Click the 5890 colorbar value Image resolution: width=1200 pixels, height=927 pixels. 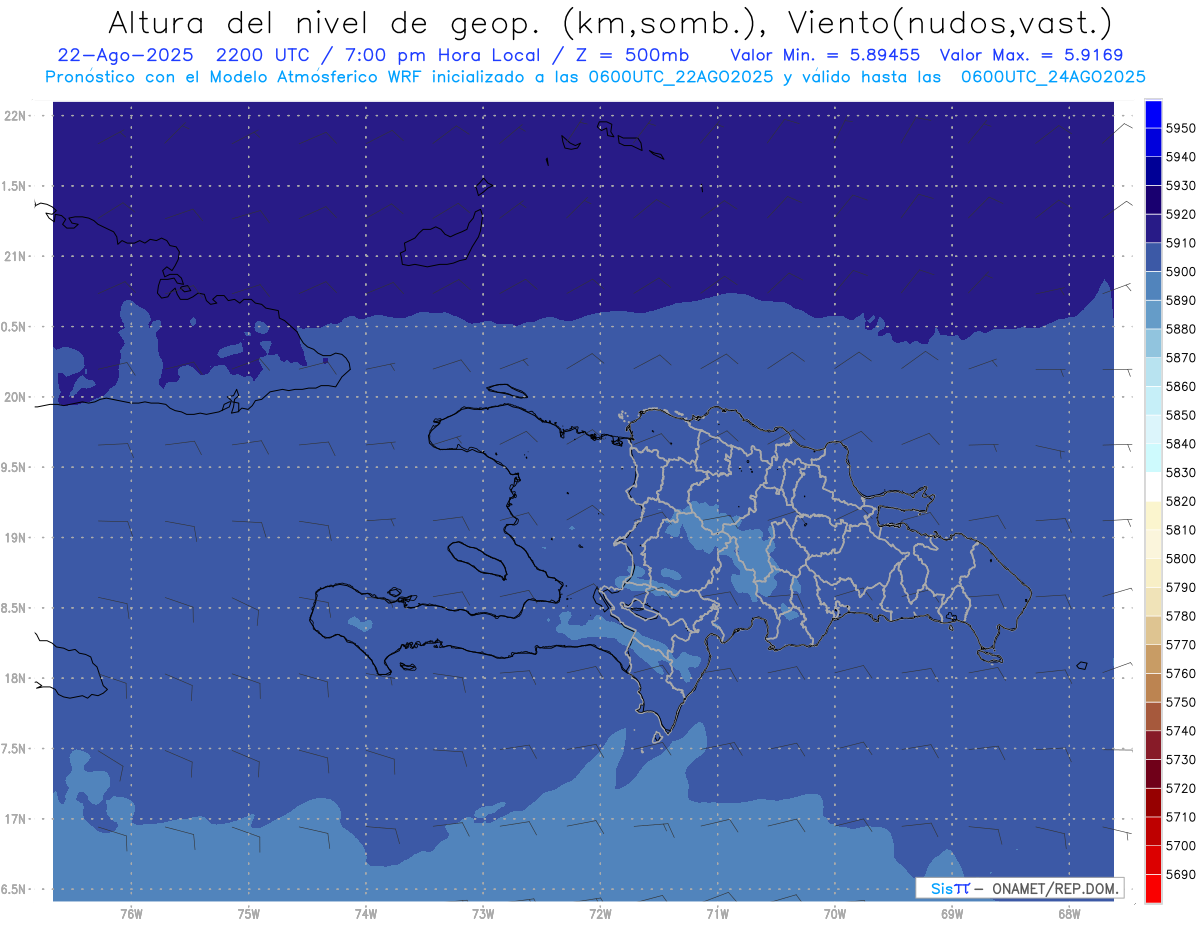tap(1182, 300)
